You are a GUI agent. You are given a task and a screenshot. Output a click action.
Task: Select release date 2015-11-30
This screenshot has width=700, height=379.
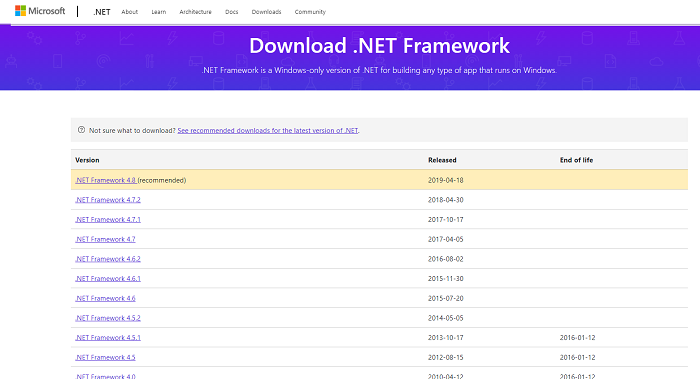(x=446, y=279)
